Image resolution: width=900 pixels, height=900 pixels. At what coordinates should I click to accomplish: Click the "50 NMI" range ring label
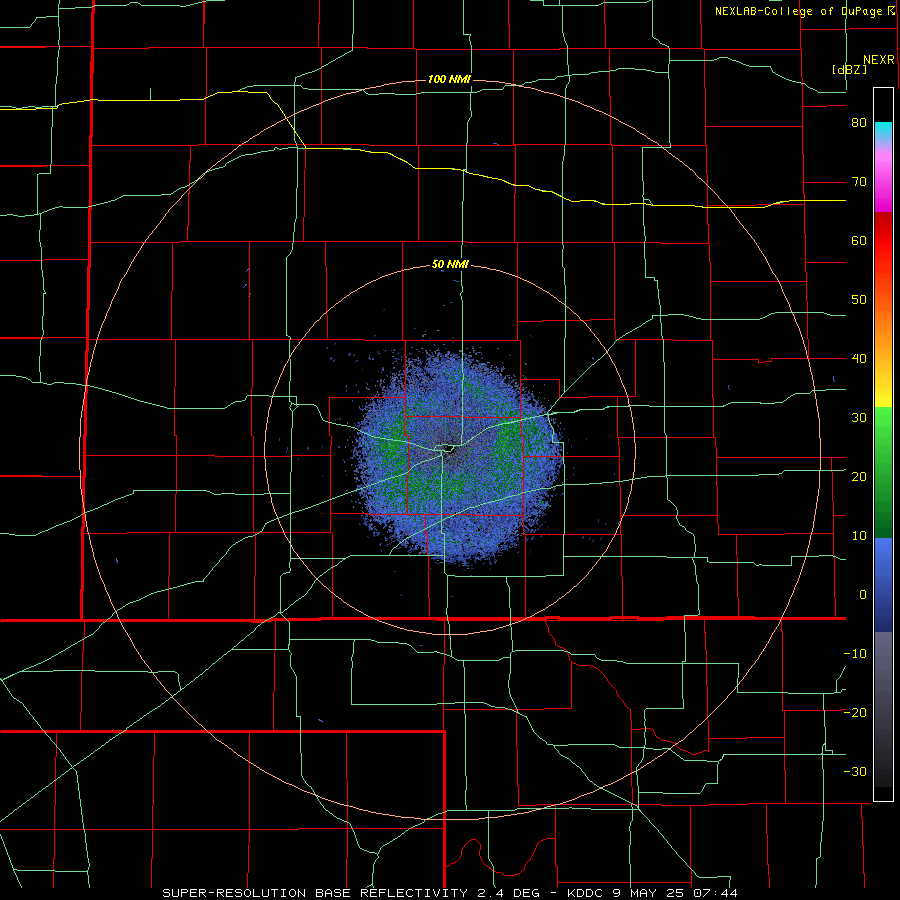(450, 265)
